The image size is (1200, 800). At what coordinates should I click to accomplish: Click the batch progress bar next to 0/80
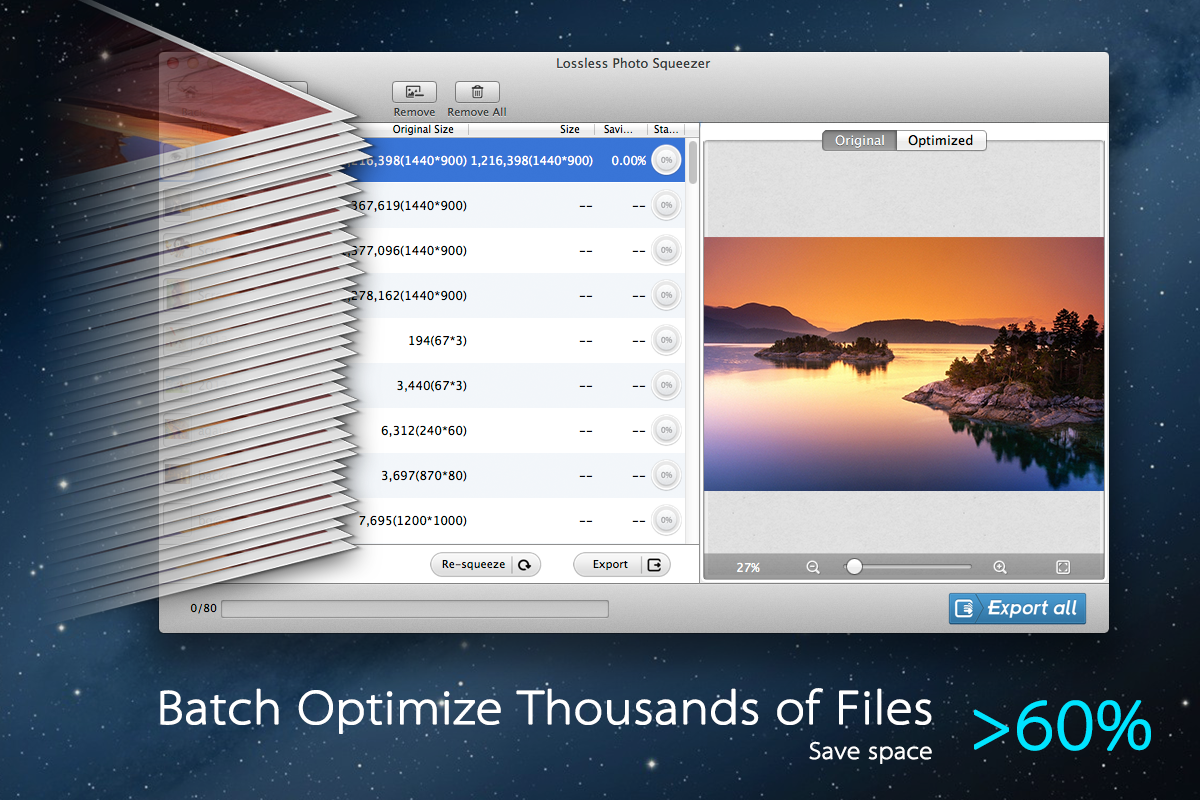pos(414,608)
